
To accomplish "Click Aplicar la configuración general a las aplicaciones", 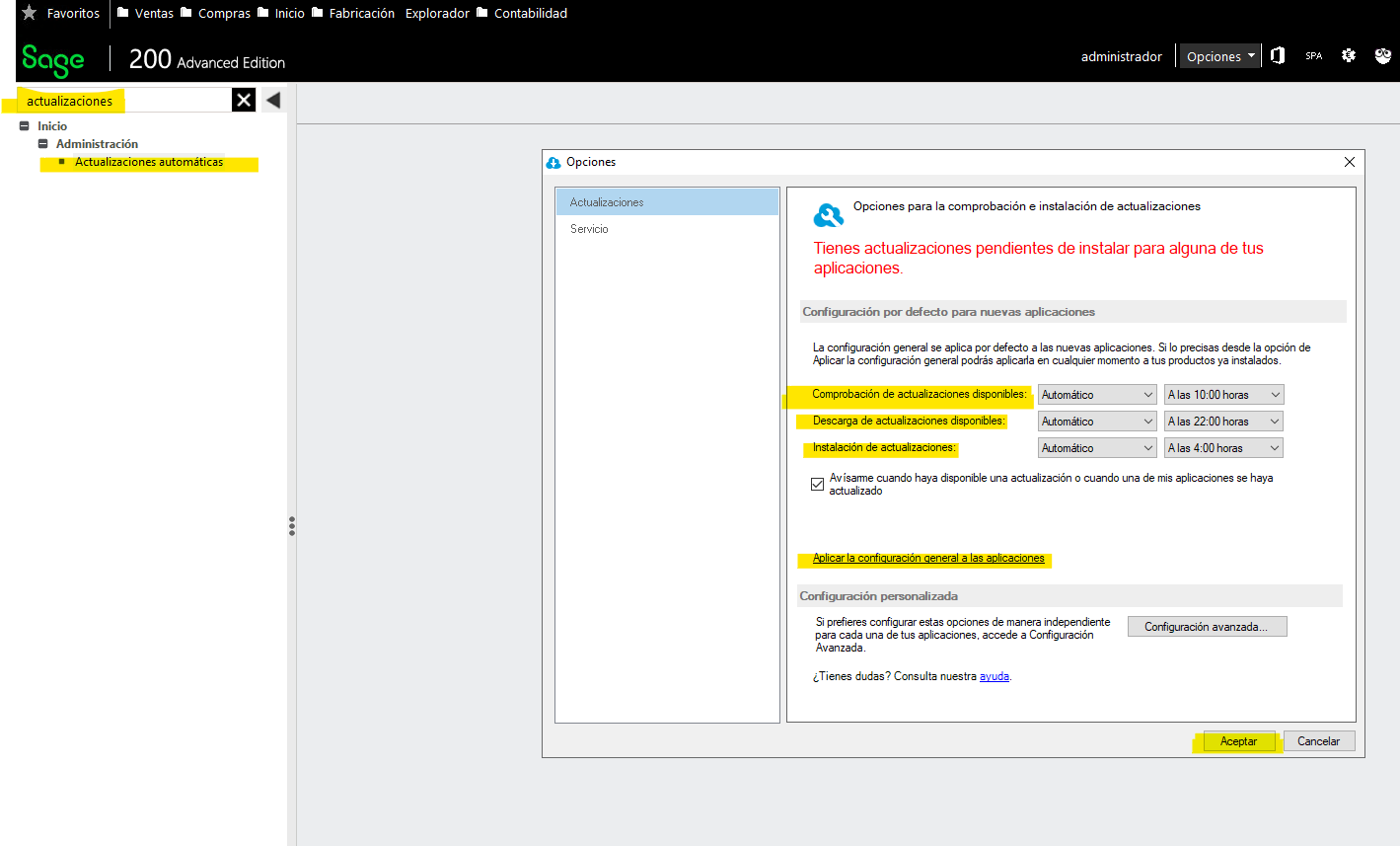I will [928, 559].
